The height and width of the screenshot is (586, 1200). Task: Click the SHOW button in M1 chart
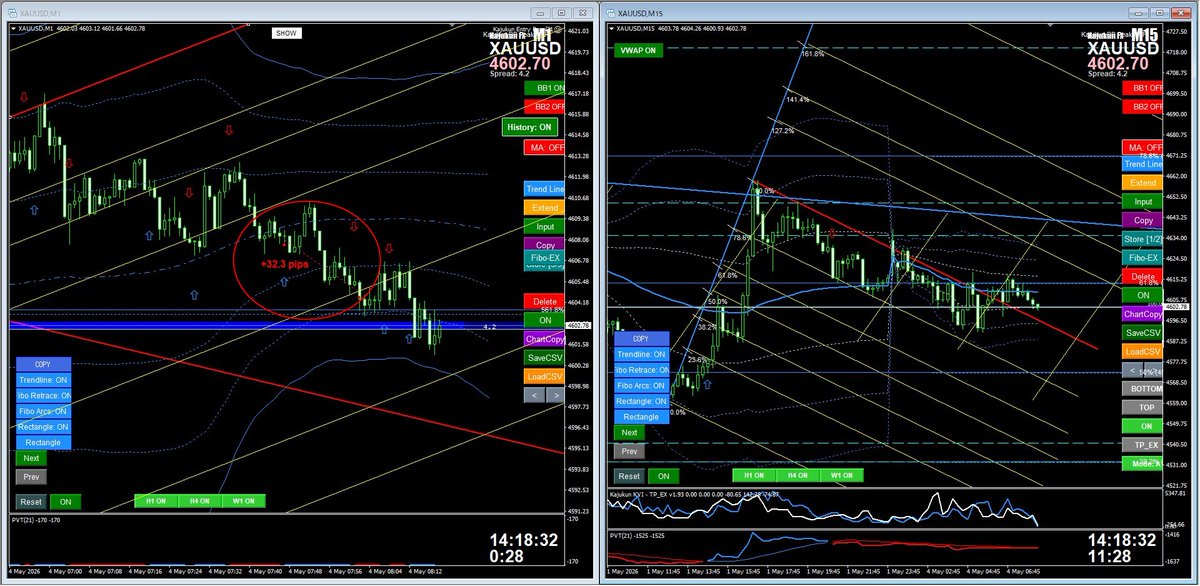(x=287, y=33)
